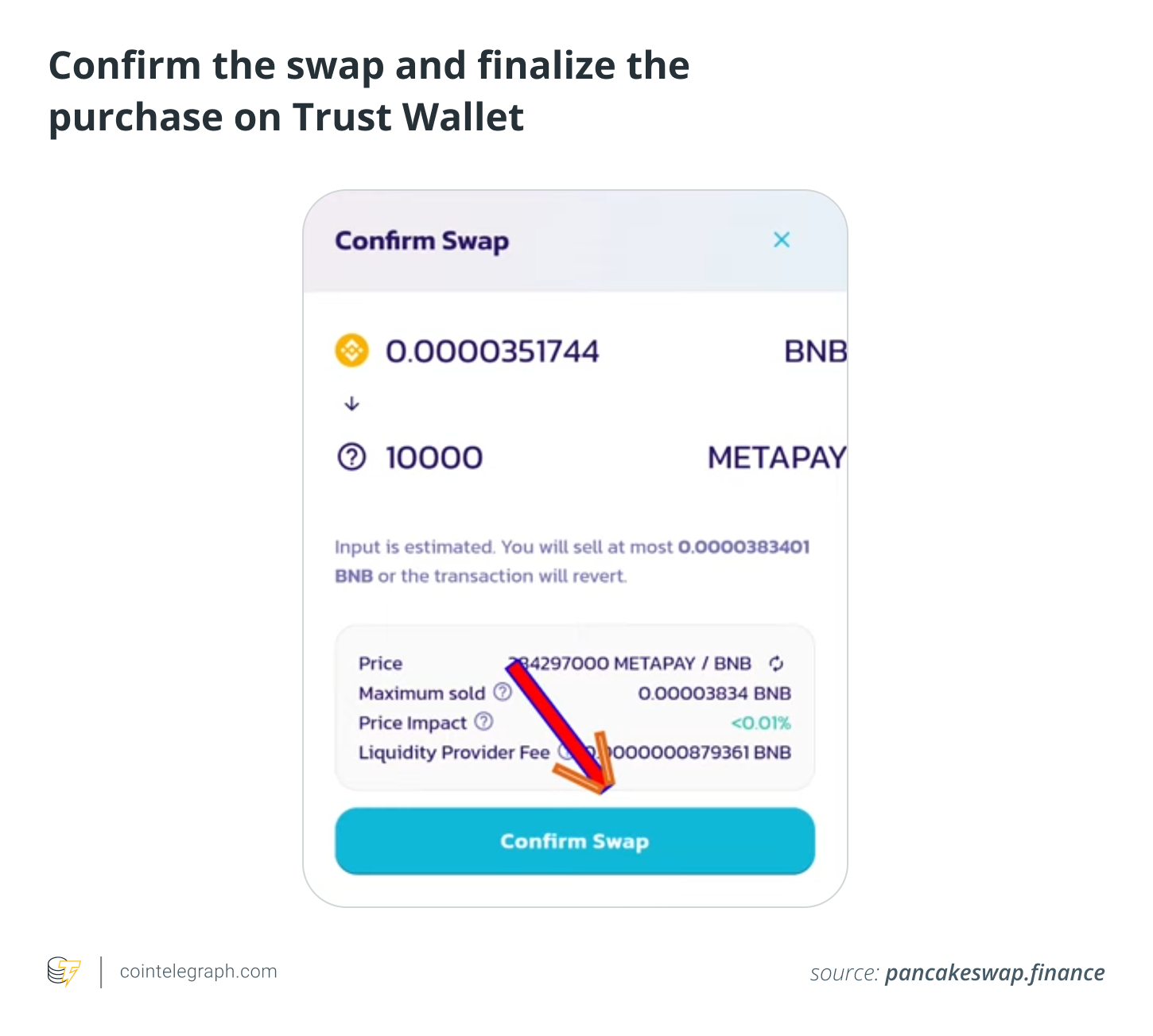Click the METAPAY unknown token icon
This screenshot has height=1036, width=1153.
351,457
